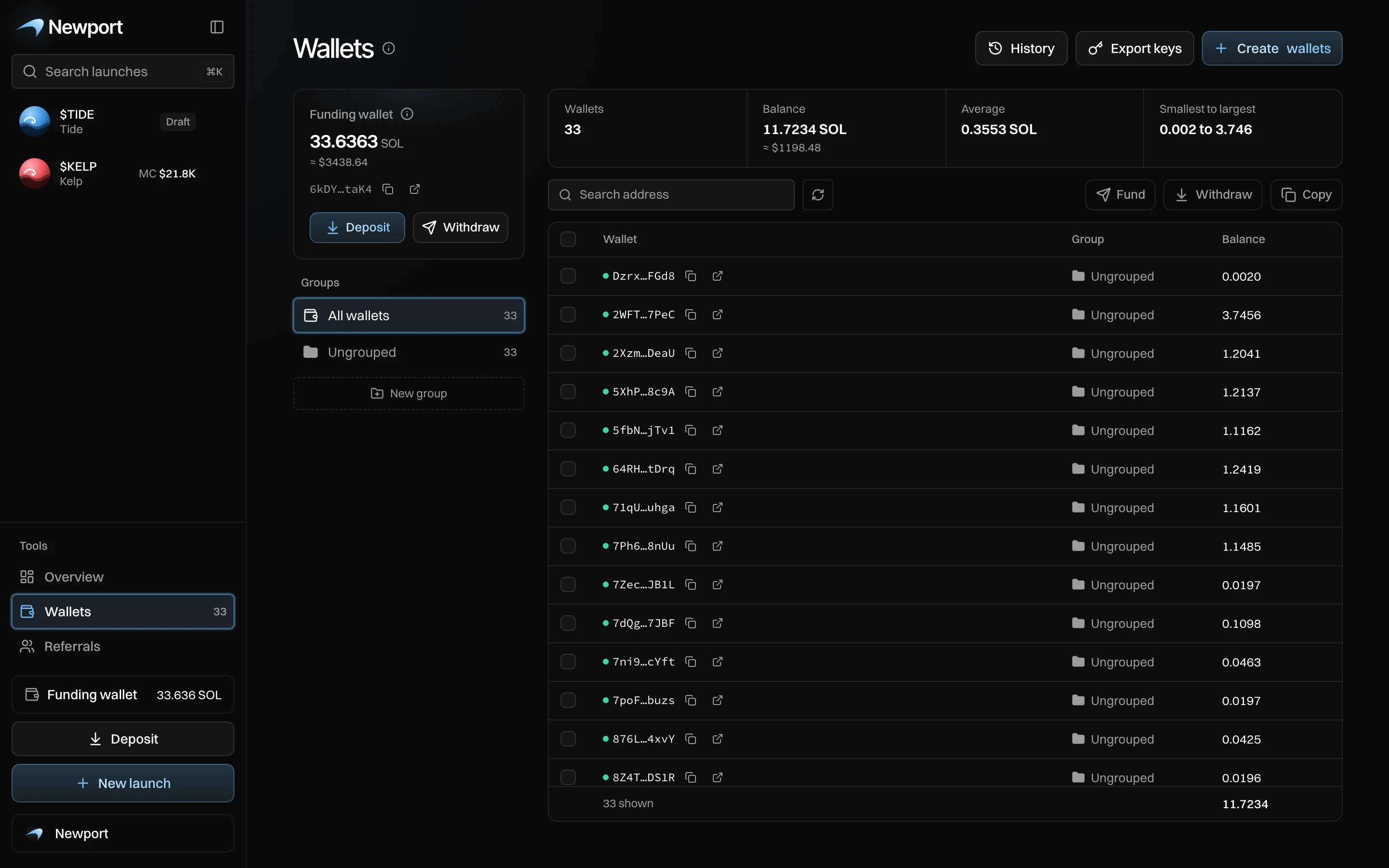1389x868 pixels.
Task: Click the Fund button above table
Action: point(1120,195)
